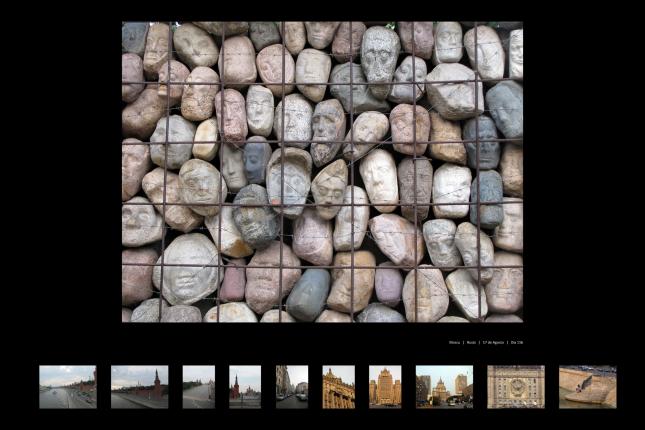Open the narrow thumbnail of the empty road
This screenshot has width=645, height=430.
[198, 386]
